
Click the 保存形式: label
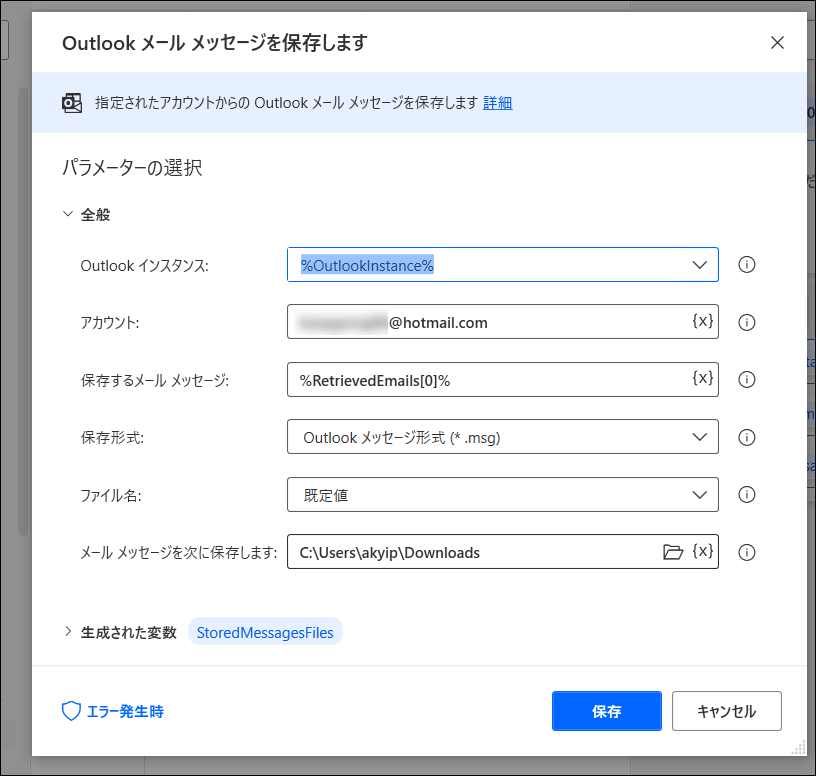pos(112,438)
